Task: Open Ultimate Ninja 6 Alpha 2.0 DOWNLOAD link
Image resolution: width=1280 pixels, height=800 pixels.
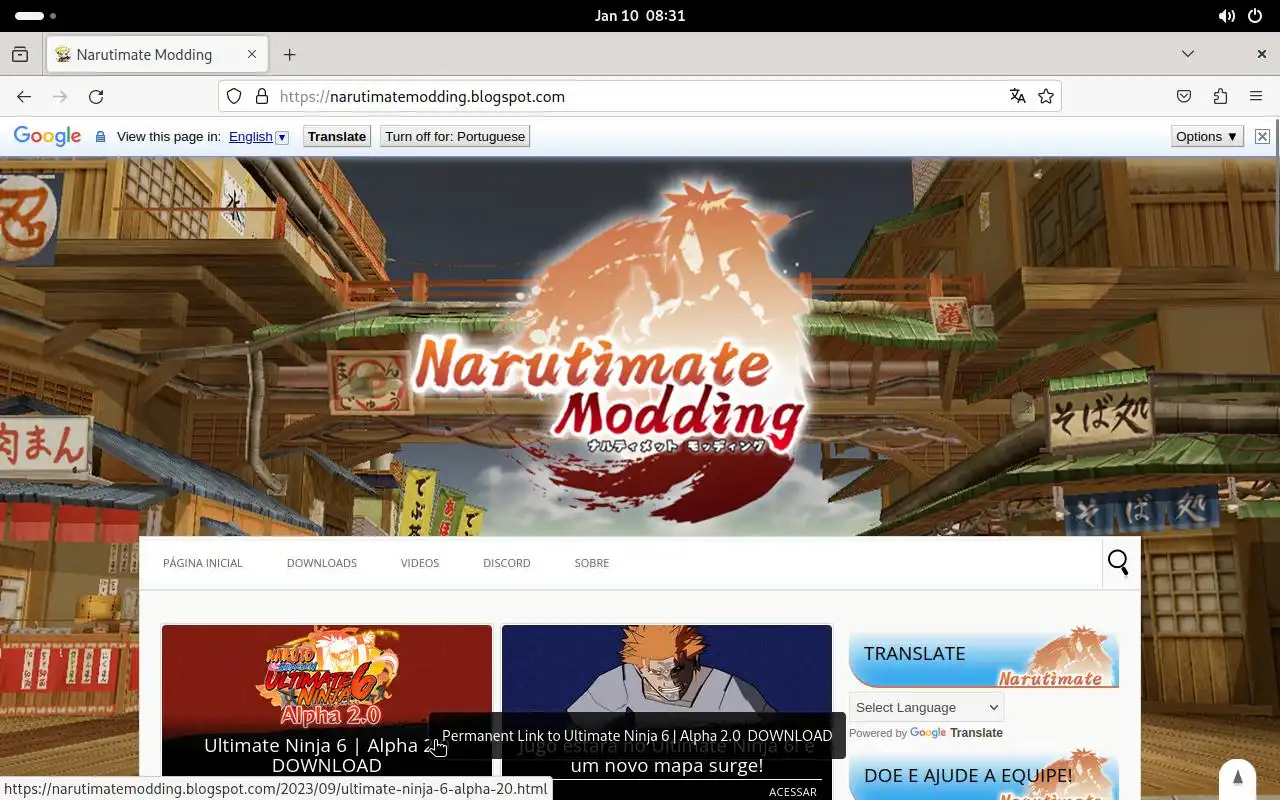Action: (x=327, y=755)
